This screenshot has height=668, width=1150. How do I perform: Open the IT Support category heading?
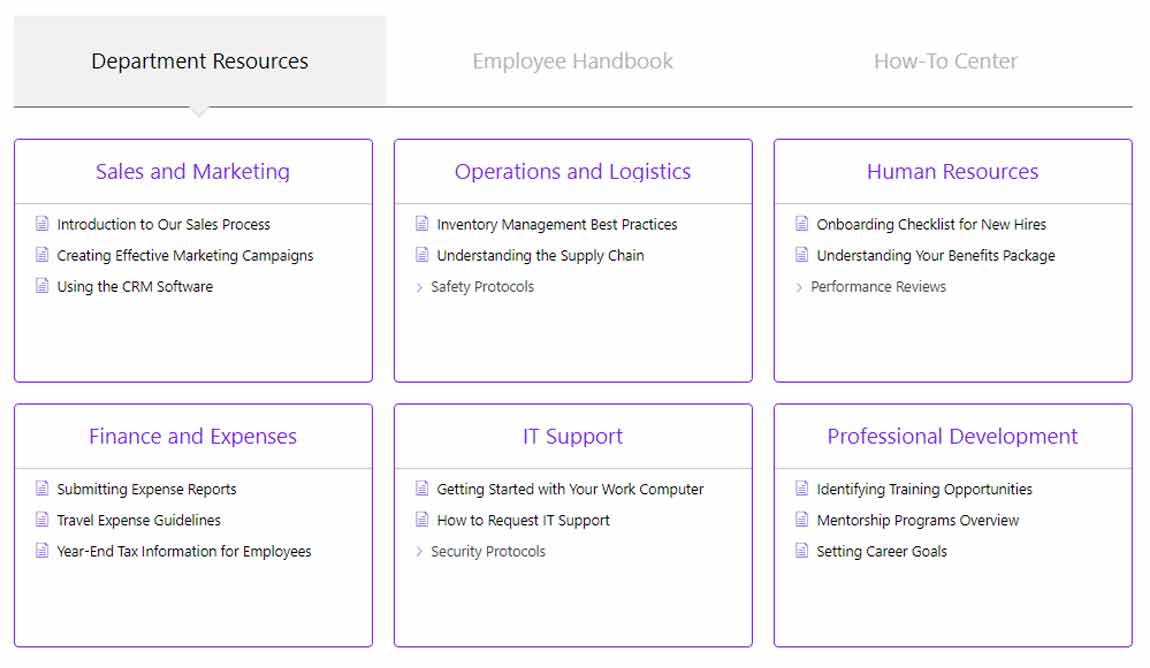pos(573,436)
